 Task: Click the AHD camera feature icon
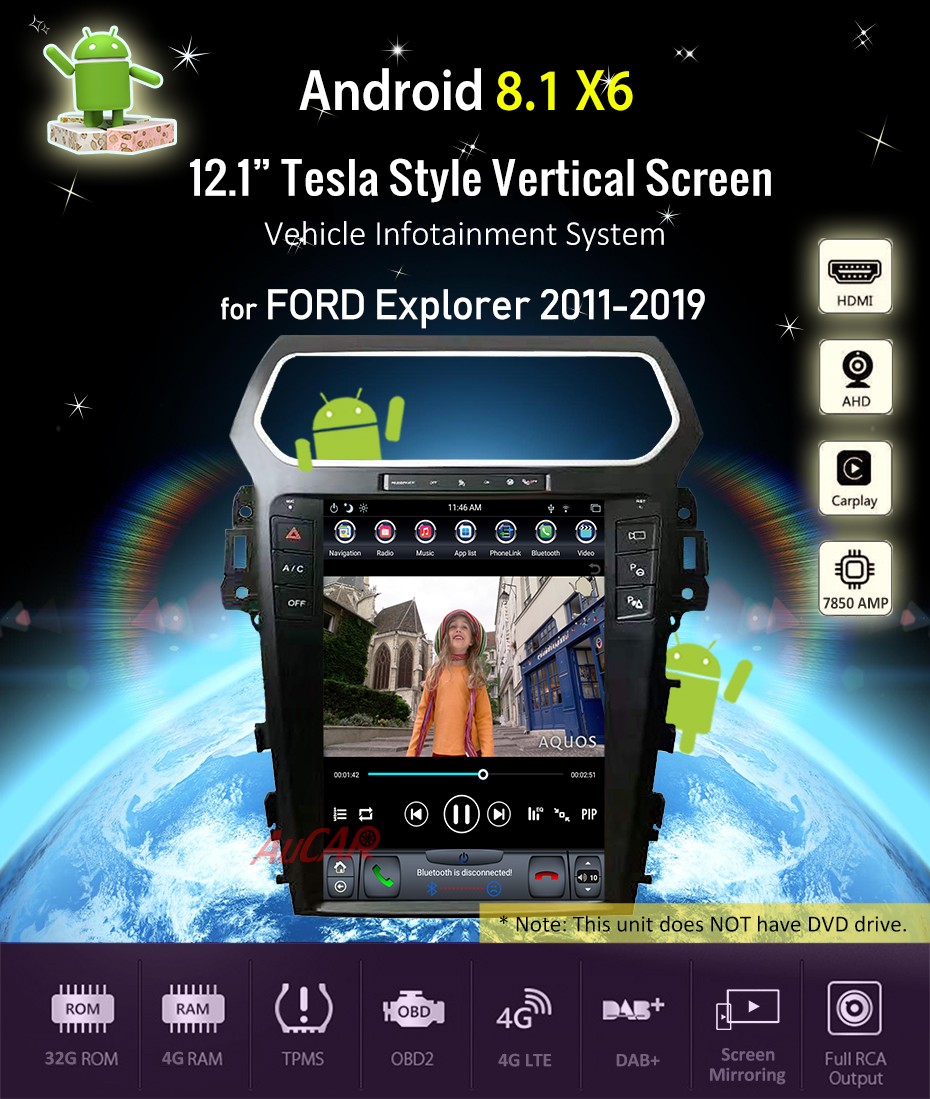point(856,378)
